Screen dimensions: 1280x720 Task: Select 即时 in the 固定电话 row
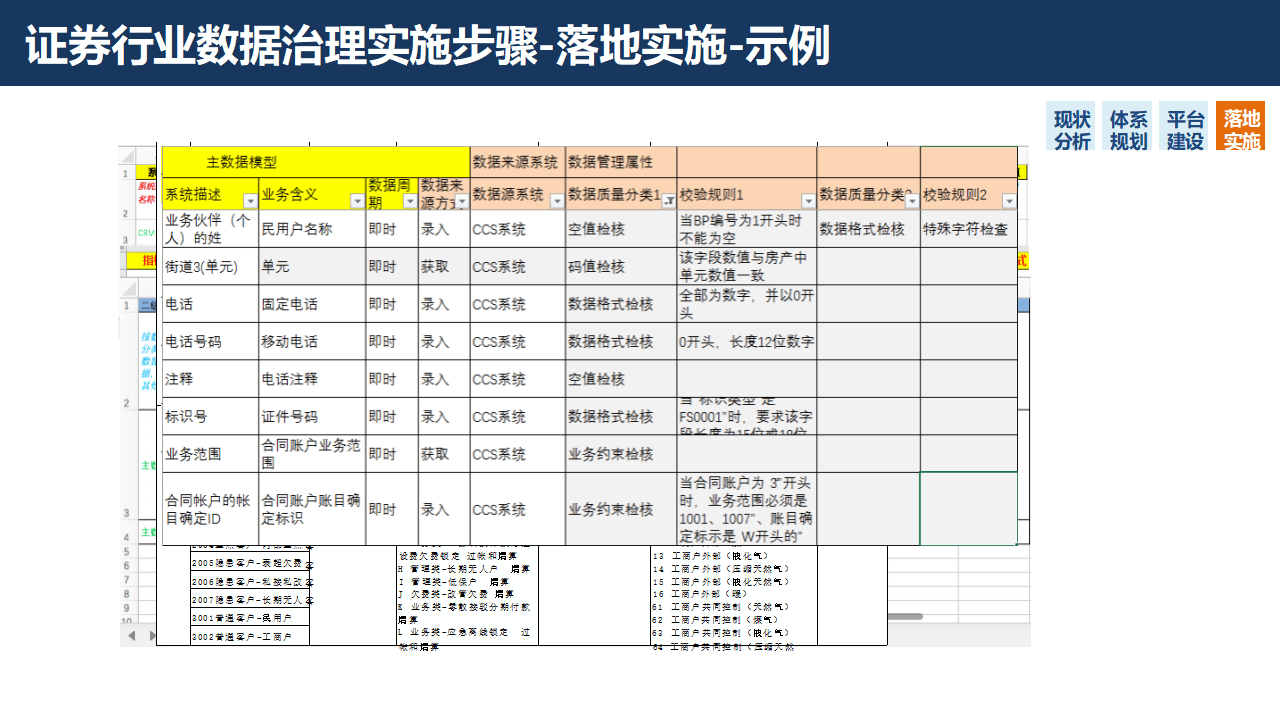coord(391,304)
